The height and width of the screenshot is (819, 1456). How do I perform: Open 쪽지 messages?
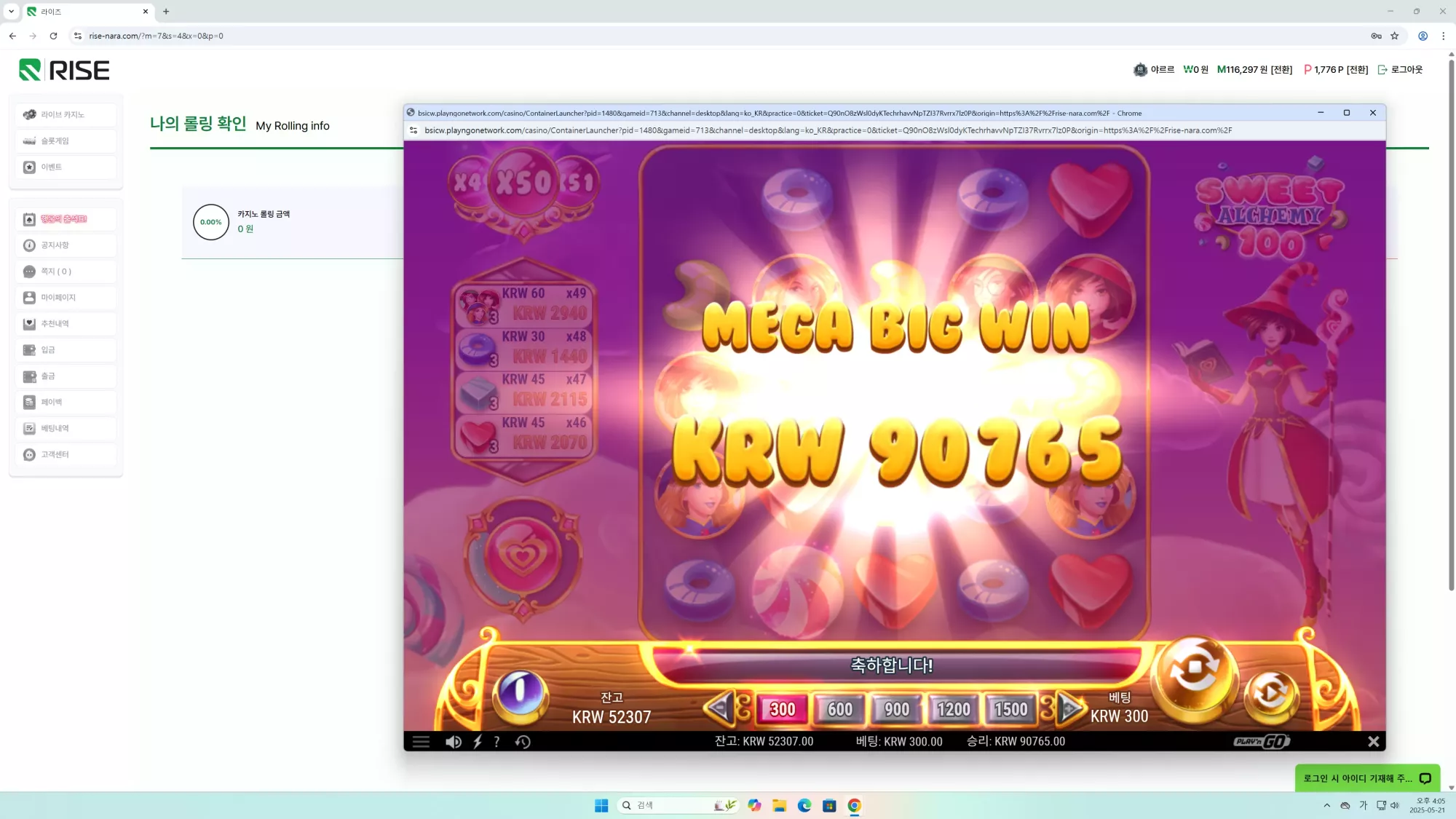click(x=66, y=272)
